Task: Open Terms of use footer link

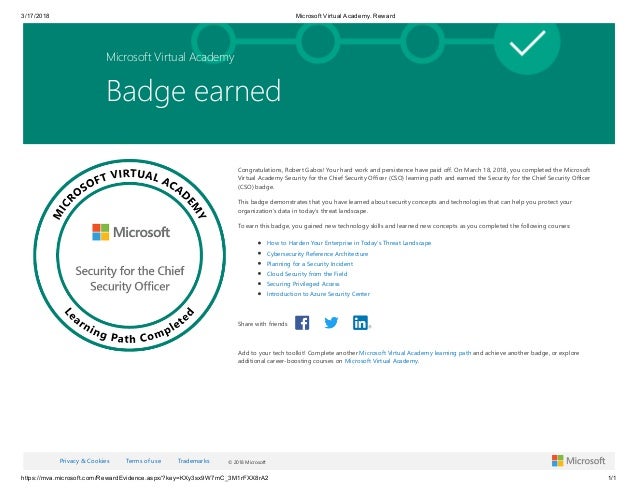Action: pos(144,461)
